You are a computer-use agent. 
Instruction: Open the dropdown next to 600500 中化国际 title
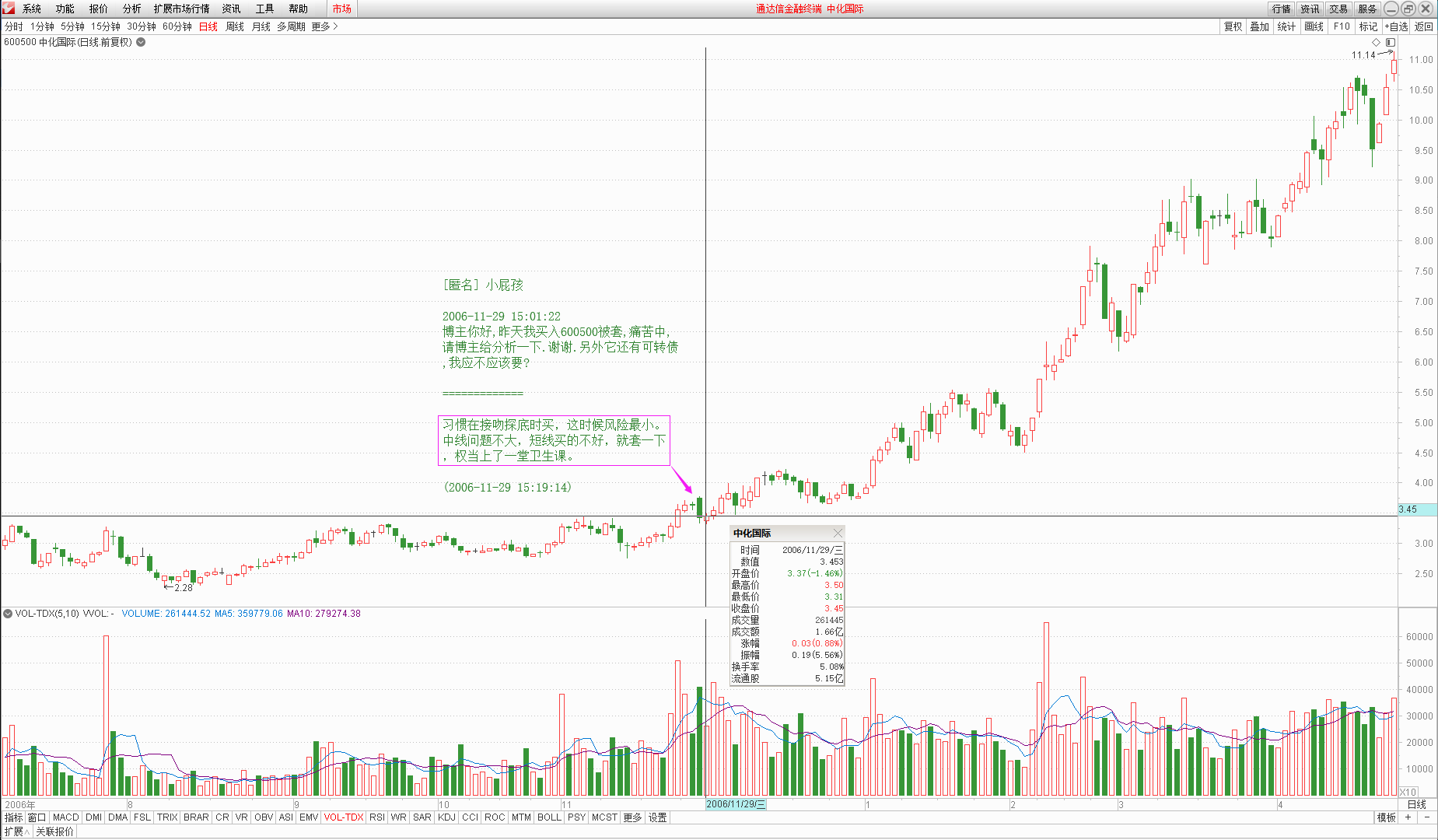(141, 42)
